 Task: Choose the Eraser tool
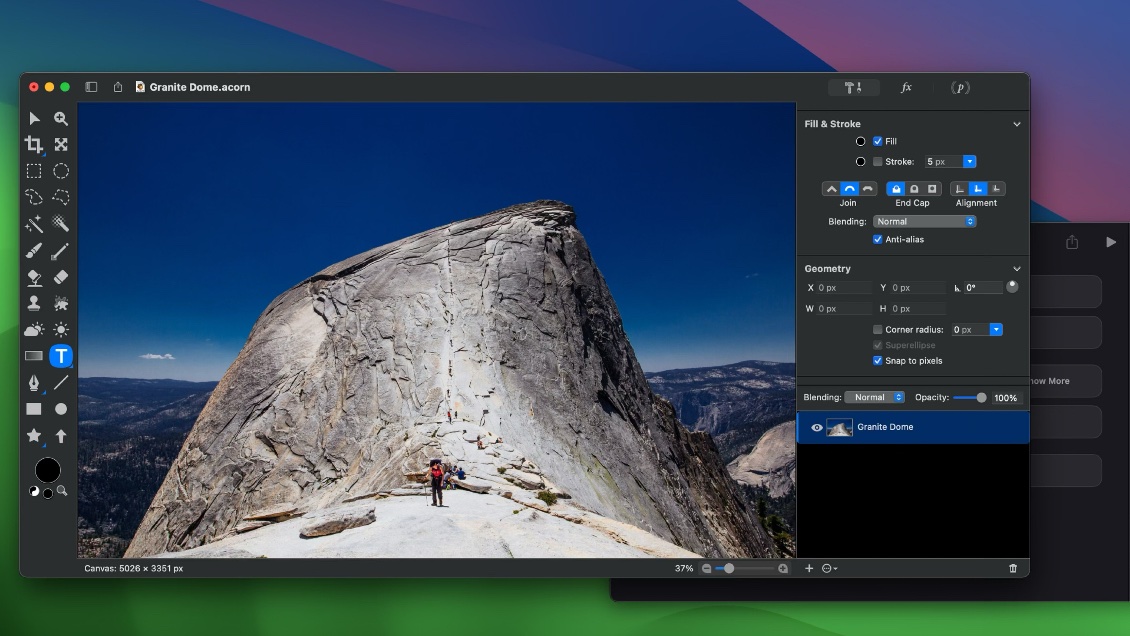tap(61, 277)
